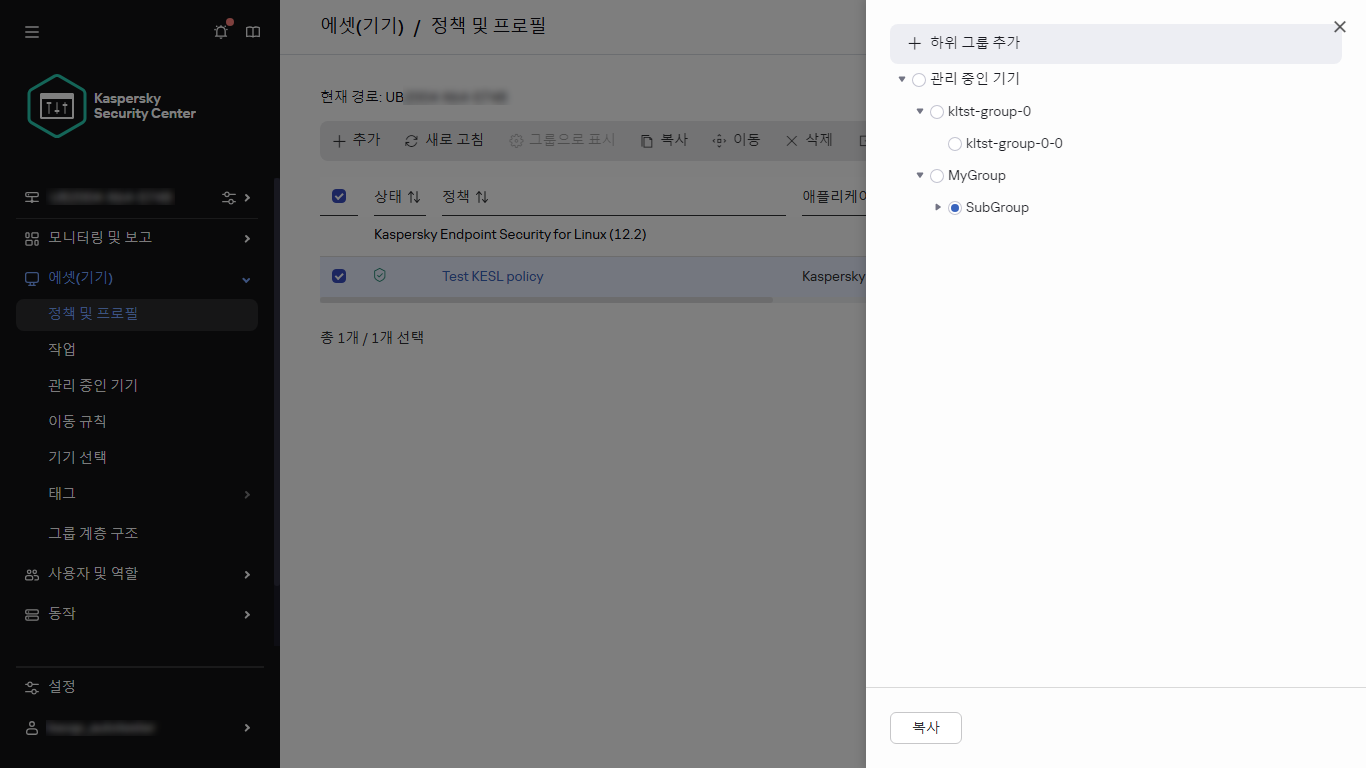Open the help book icon beside the bell

252,31
